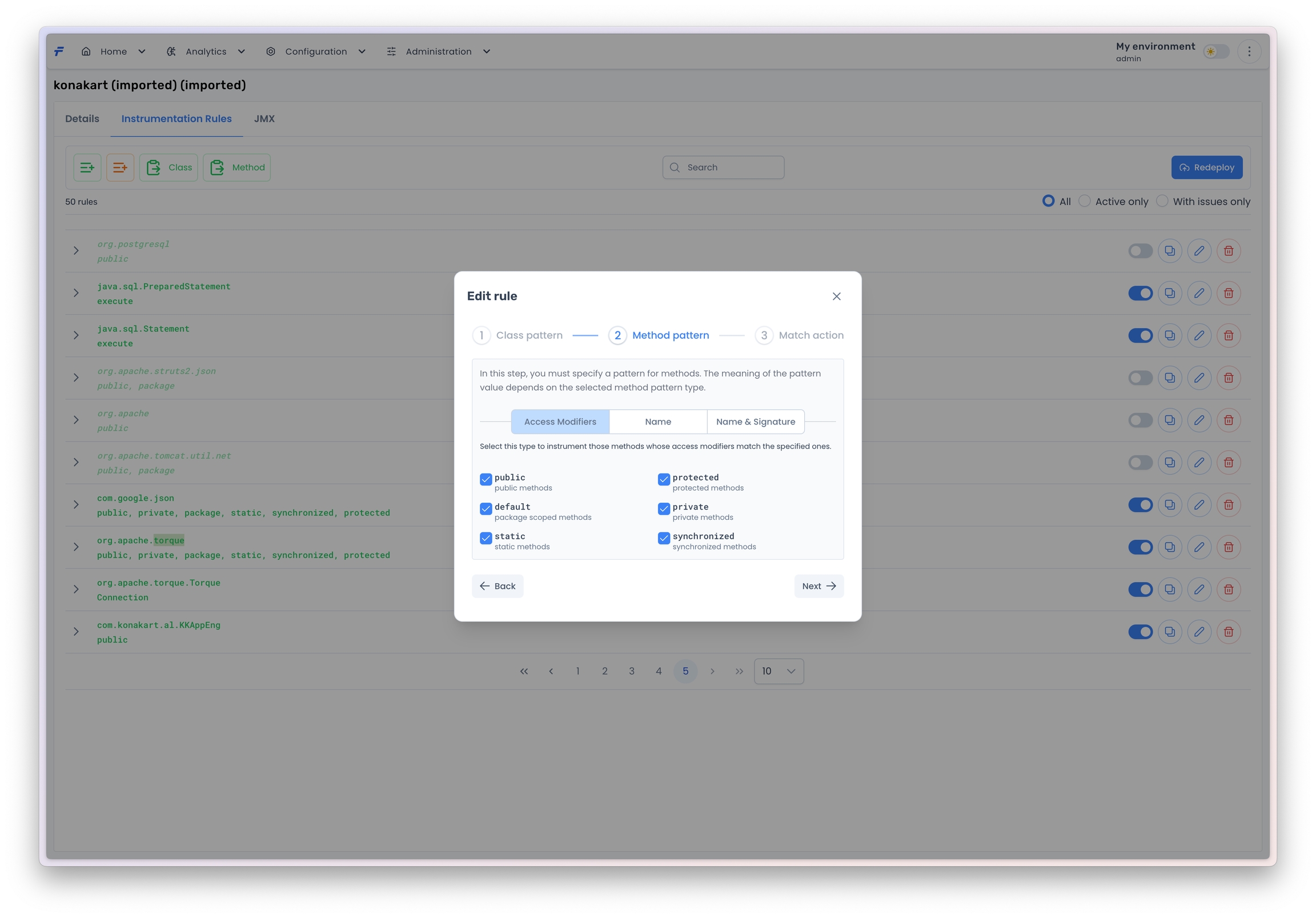Open the Configuration menu dropdown

point(316,51)
